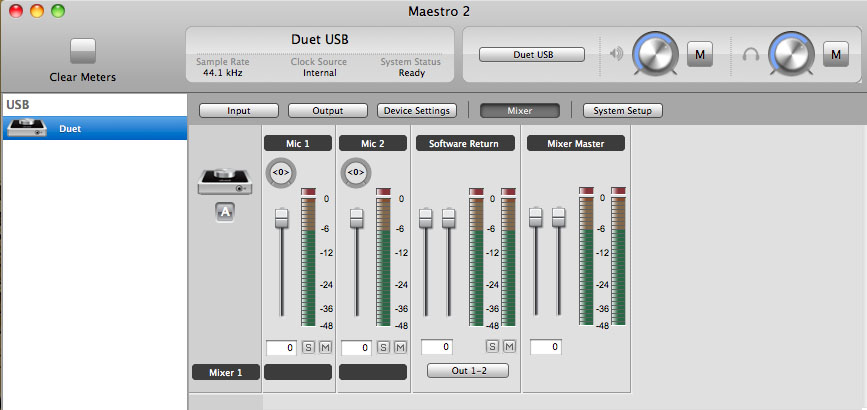The height and width of the screenshot is (410, 867).
Task: Click the Mic 2 pan knob
Action: (355, 172)
